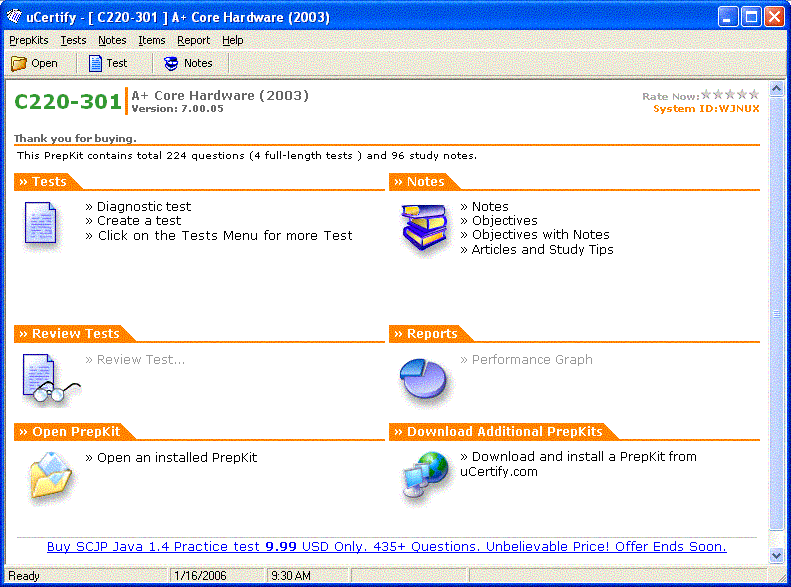
Task: Click the Test toolbar label
Action: 117,64
